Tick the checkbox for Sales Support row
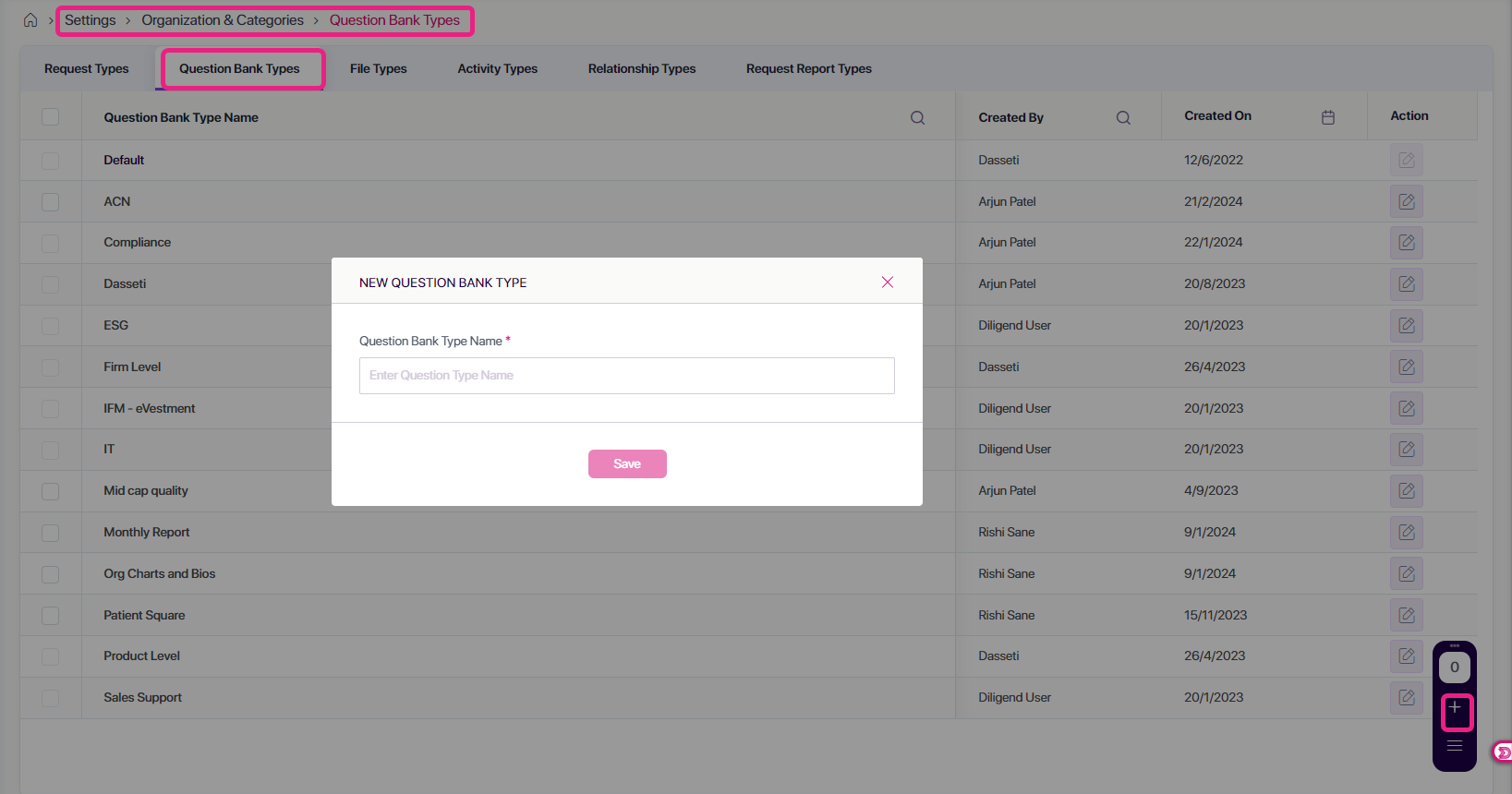 pyautogui.click(x=51, y=698)
